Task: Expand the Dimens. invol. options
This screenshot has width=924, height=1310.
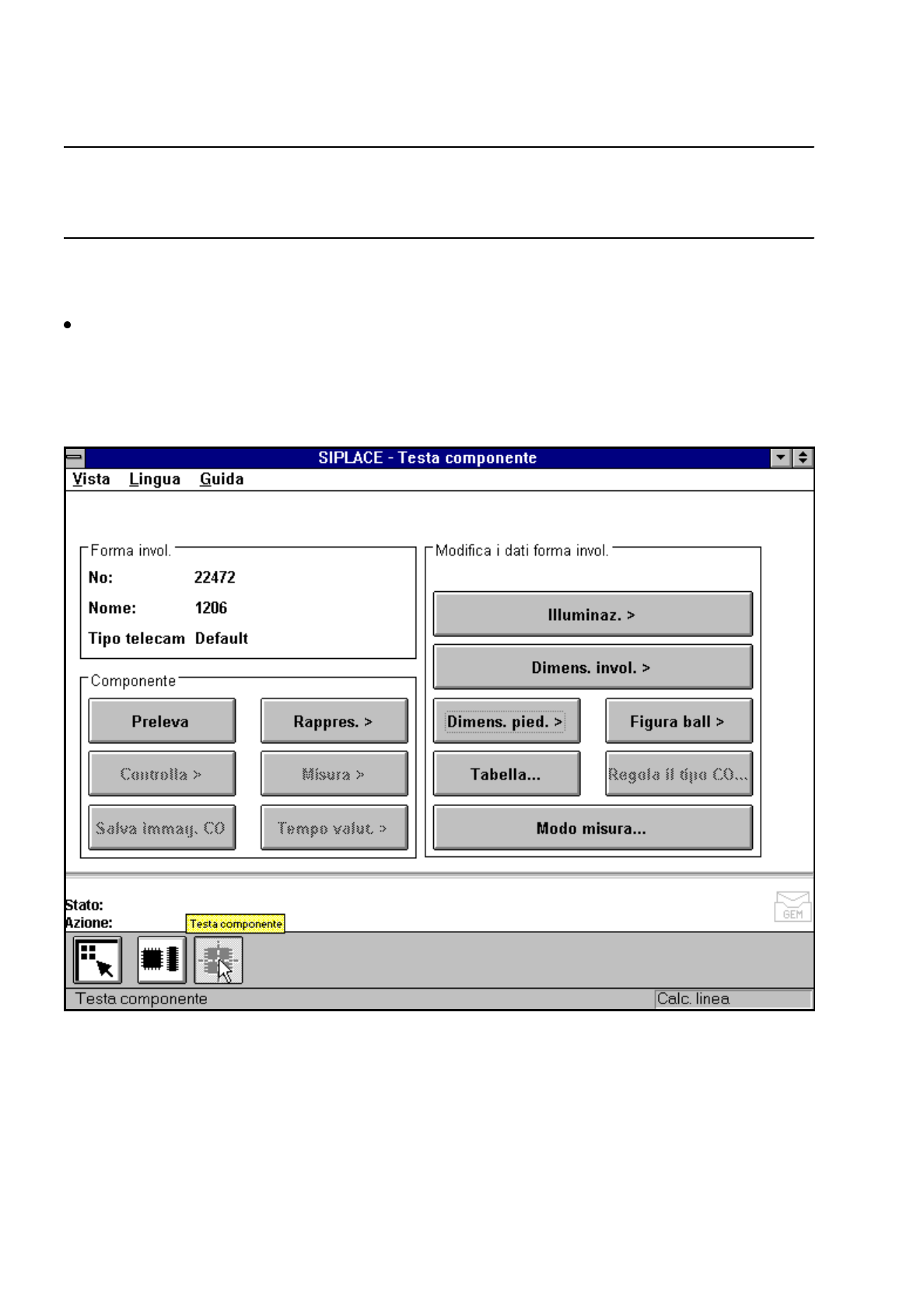Action: coord(593,667)
